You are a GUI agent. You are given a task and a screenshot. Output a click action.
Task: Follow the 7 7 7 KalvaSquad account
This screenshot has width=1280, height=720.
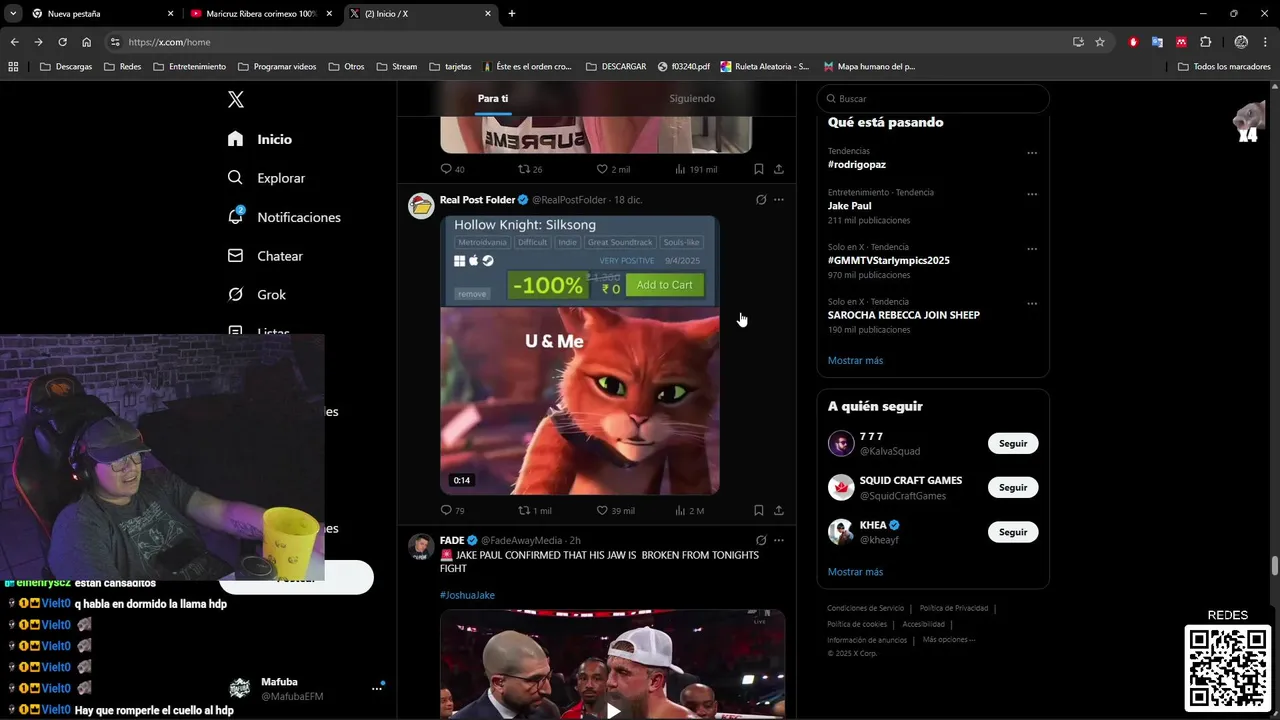1013,443
